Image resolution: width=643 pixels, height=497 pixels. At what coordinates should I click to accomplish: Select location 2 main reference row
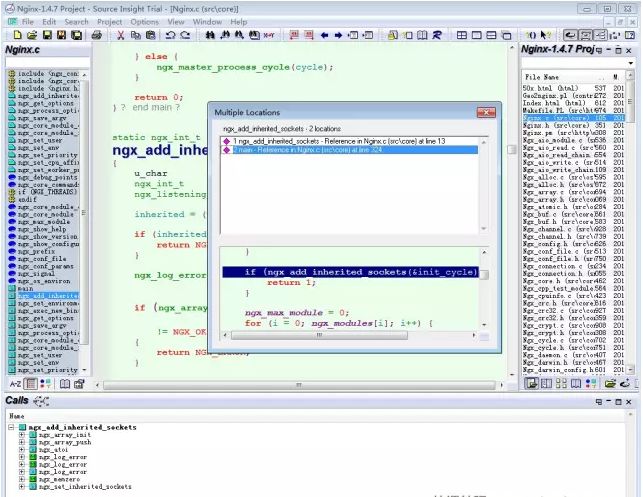[x=350, y=150]
